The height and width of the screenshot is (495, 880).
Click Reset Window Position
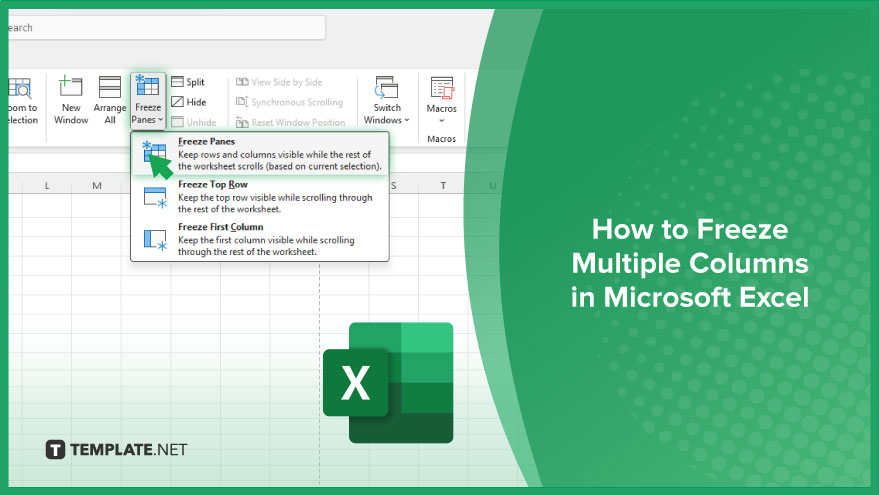click(x=290, y=122)
